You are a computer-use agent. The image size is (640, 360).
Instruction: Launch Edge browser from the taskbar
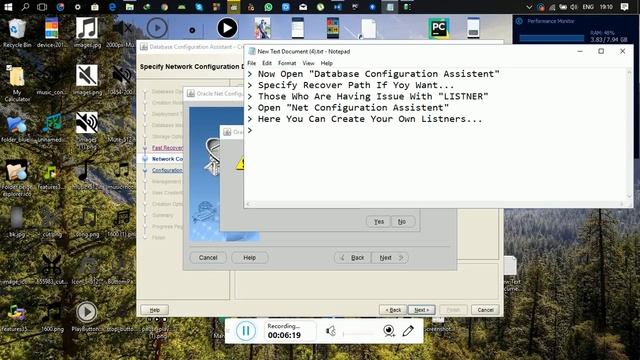pos(112,7)
